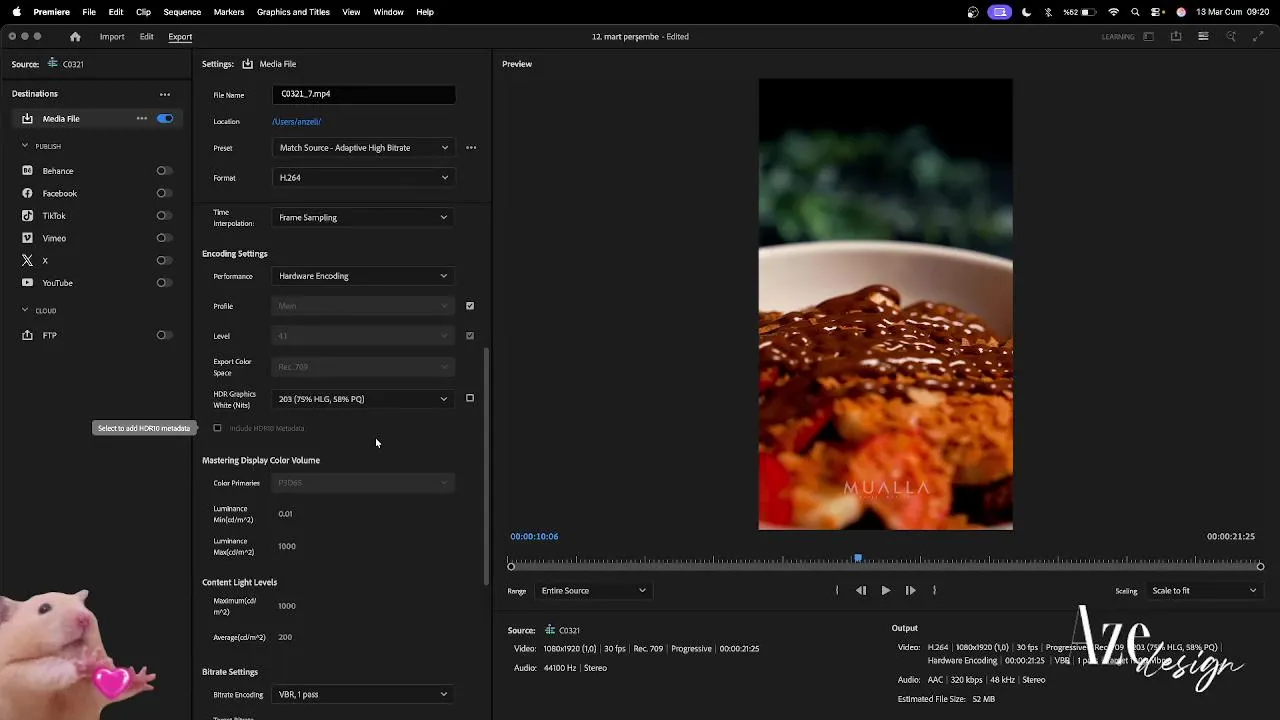The image size is (1280, 720).
Task: Uncheck the Level match-source checkbox
Action: click(x=470, y=336)
